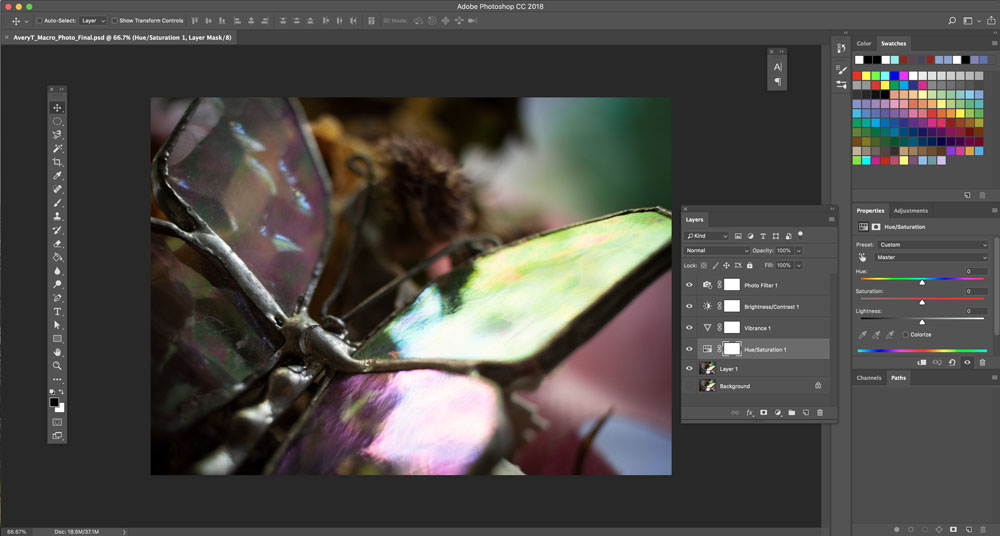This screenshot has height=536, width=1000.
Task: Open the Kind filter dropdown
Action: click(707, 236)
